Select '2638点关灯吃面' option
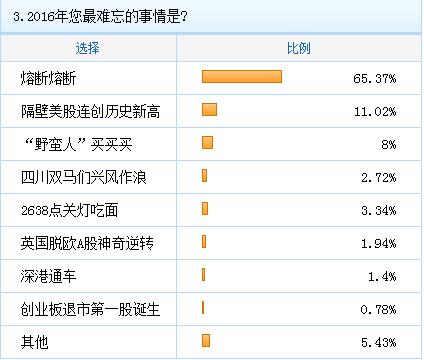 pos(70,210)
